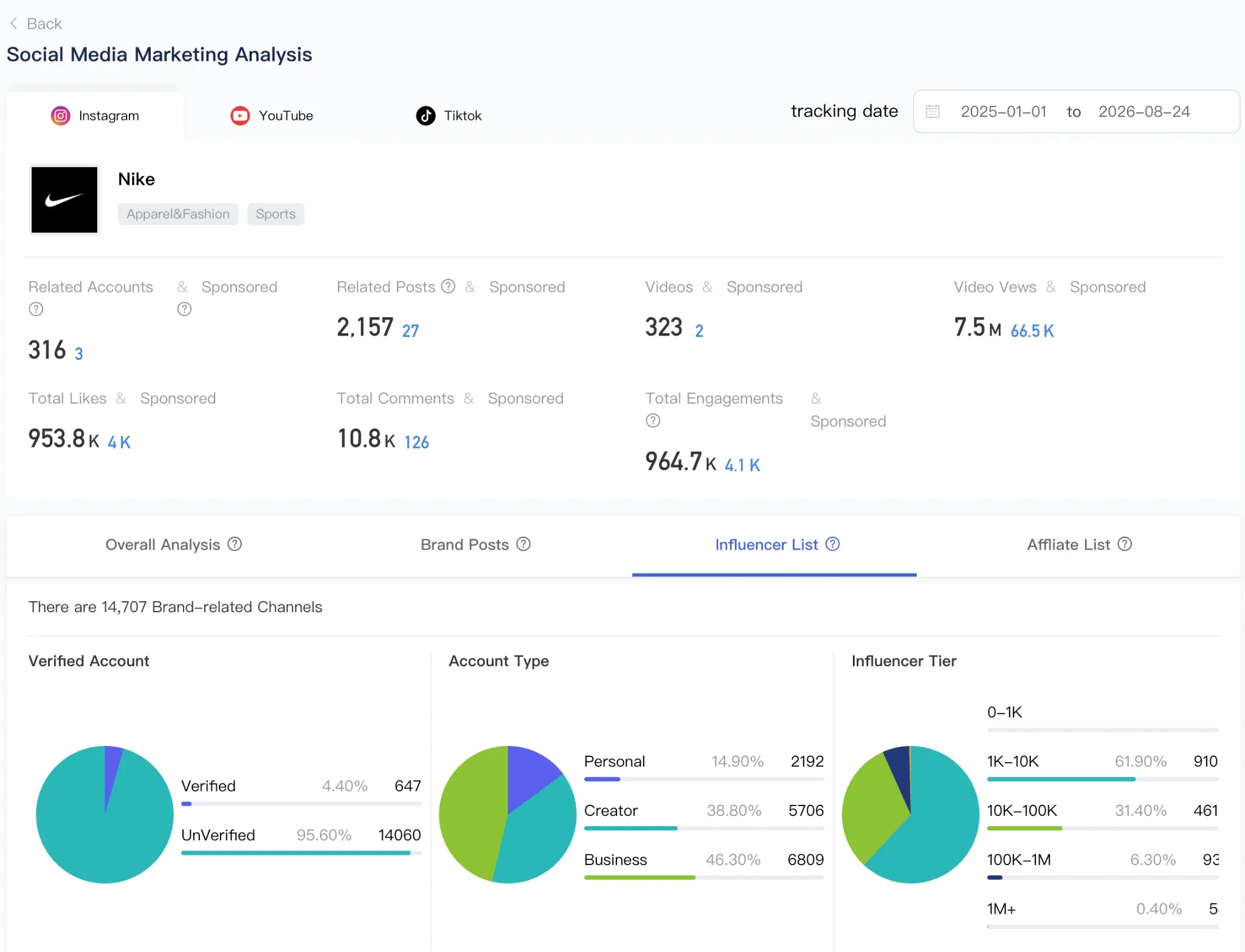Click the 100K-1M tier label
The image size is (1245, 952).
click(1019, 860)
